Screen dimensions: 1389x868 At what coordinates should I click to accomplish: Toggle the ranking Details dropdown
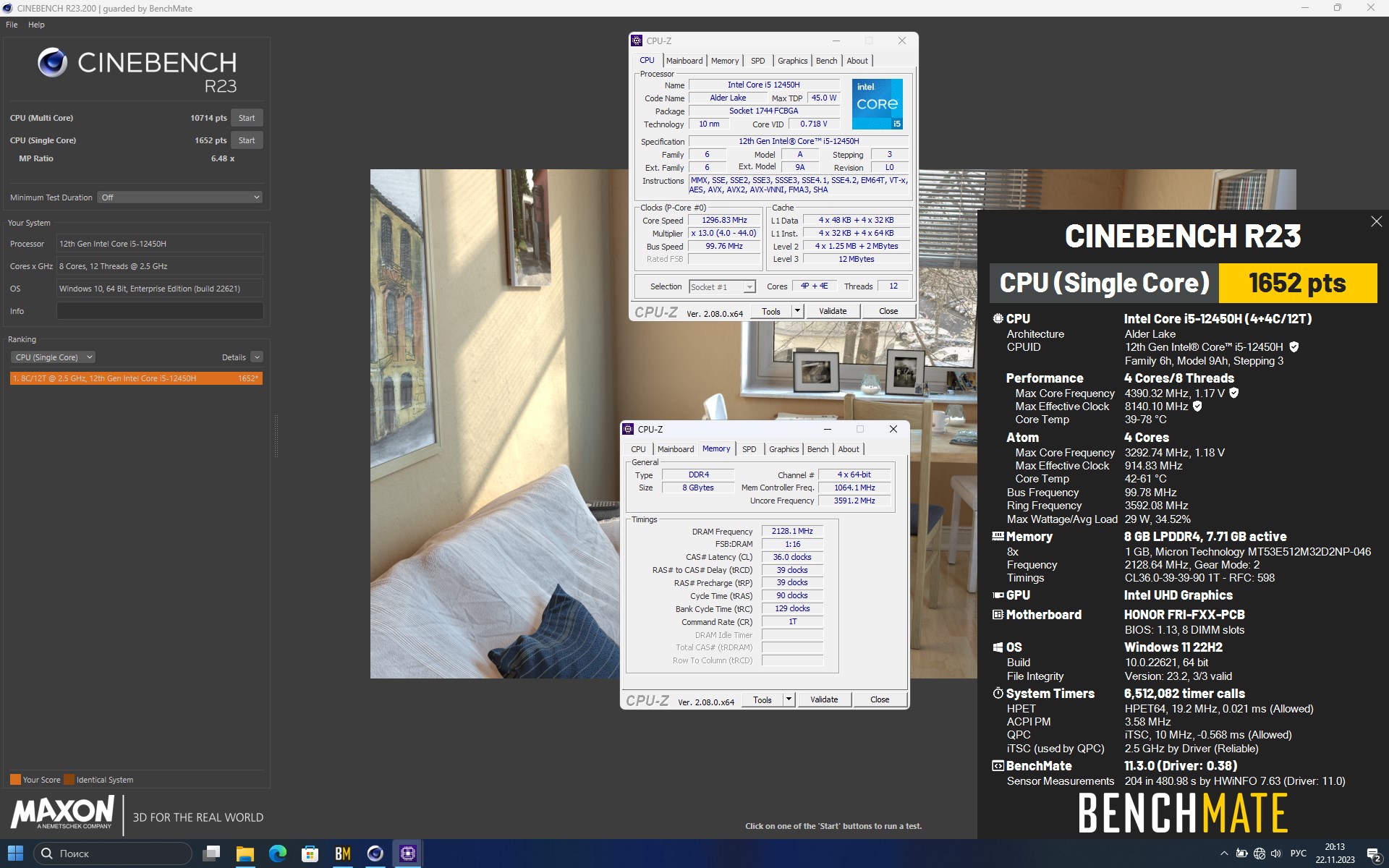pyautogui.click(x=257, y=357)
